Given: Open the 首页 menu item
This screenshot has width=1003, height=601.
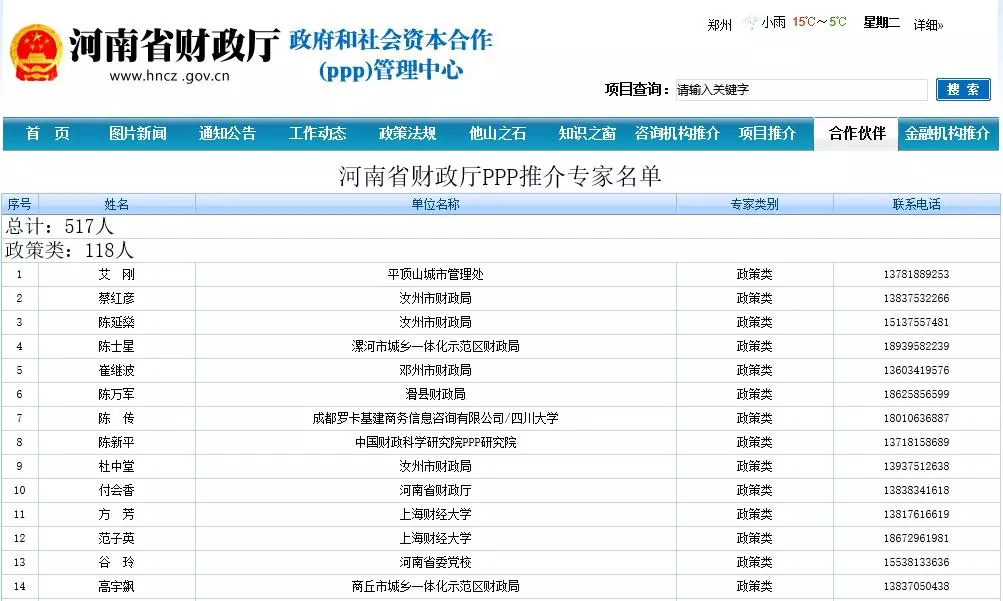Looking at the screenshot, I should (47, 133).
